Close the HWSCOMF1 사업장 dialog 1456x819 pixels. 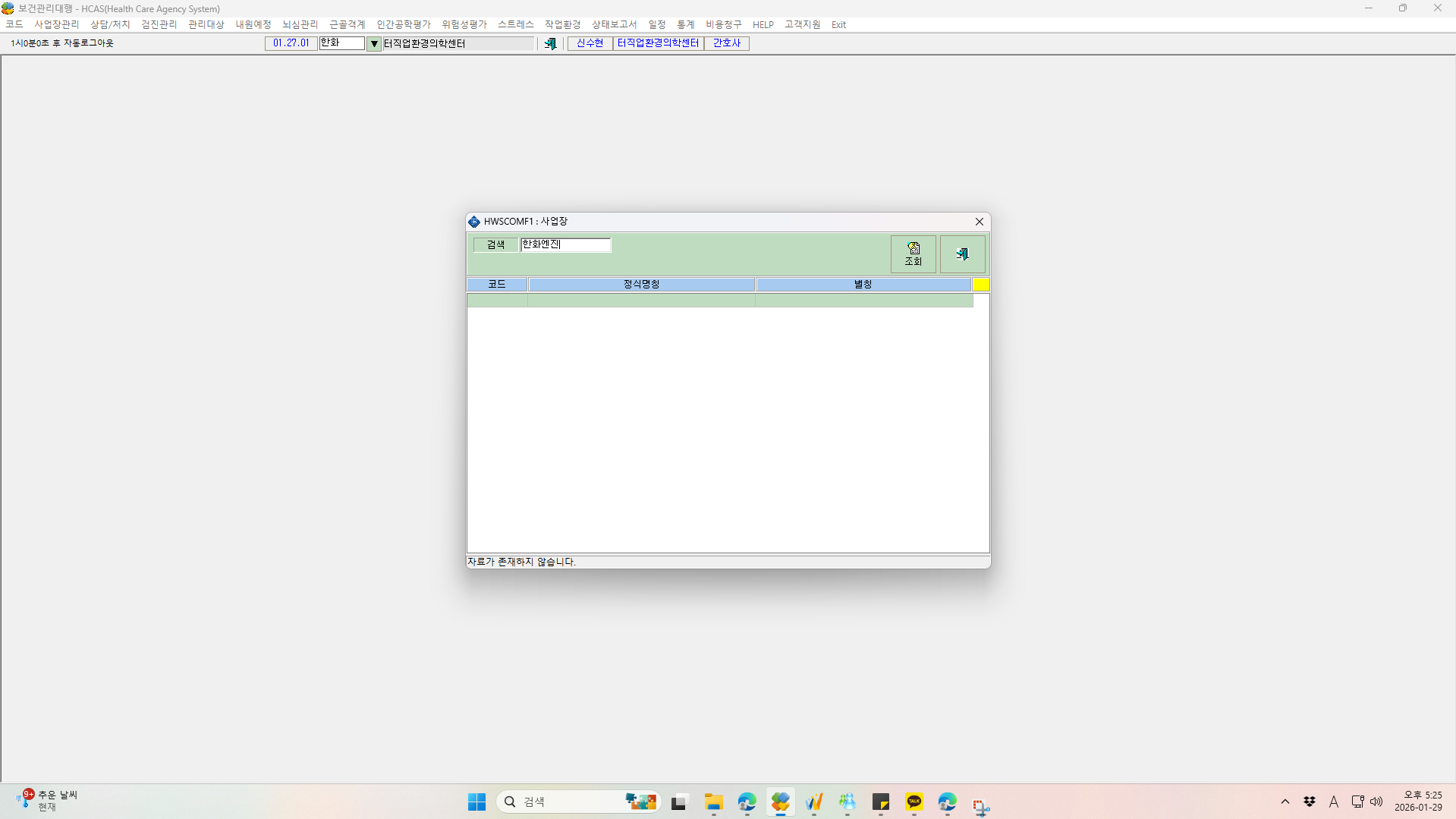[x=980, y=222]
